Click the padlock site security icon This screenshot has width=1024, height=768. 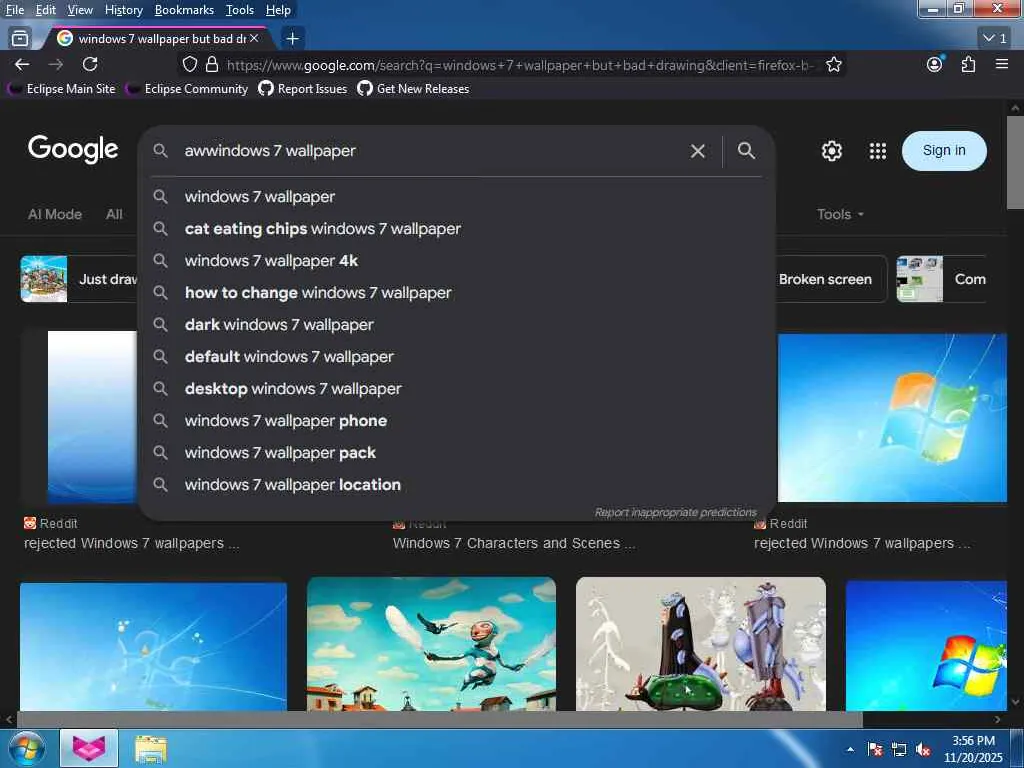point(212,64)
